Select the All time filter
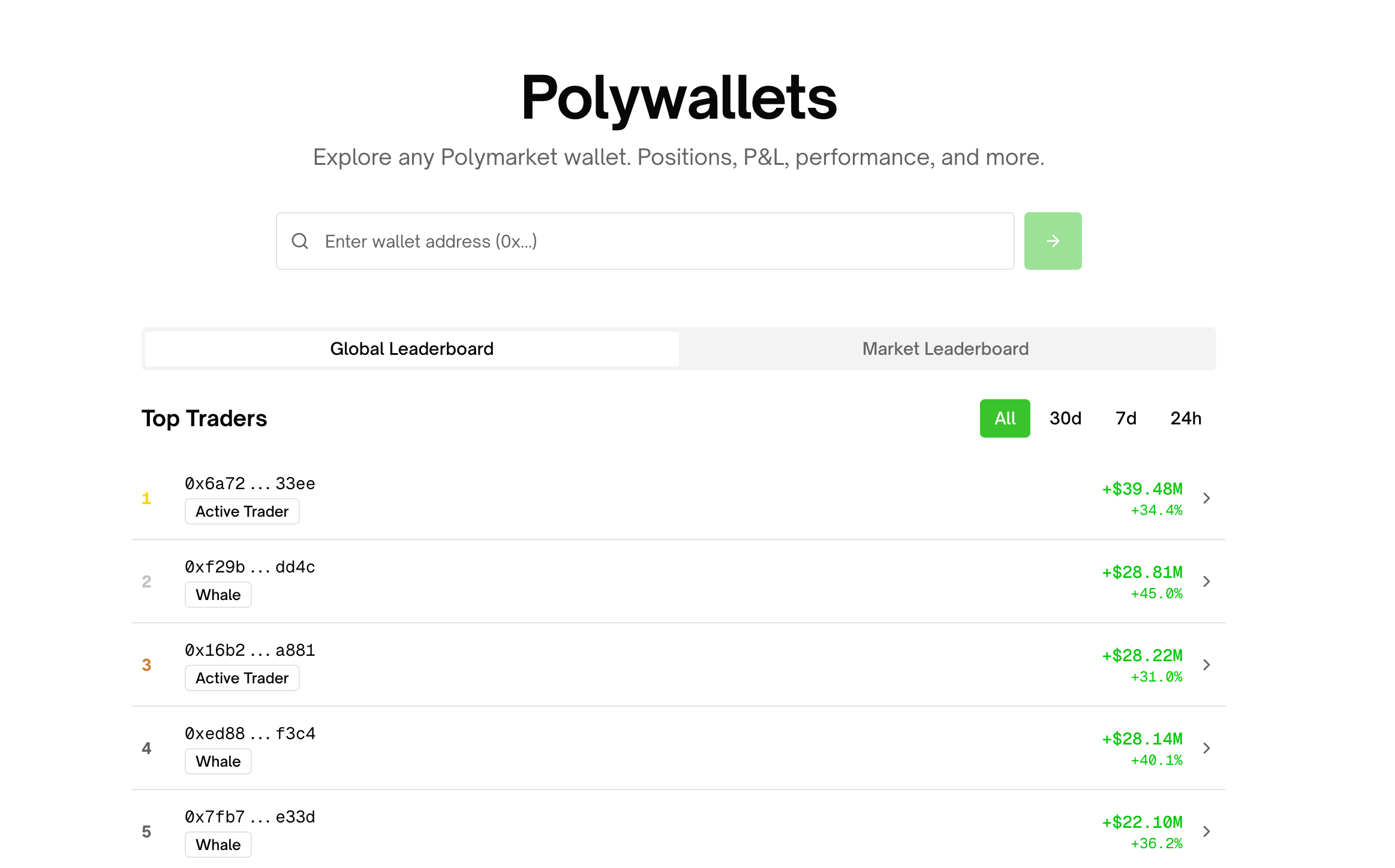Screen dimensions: 1395x868 pyautogui.click(x=1005, y=418)
